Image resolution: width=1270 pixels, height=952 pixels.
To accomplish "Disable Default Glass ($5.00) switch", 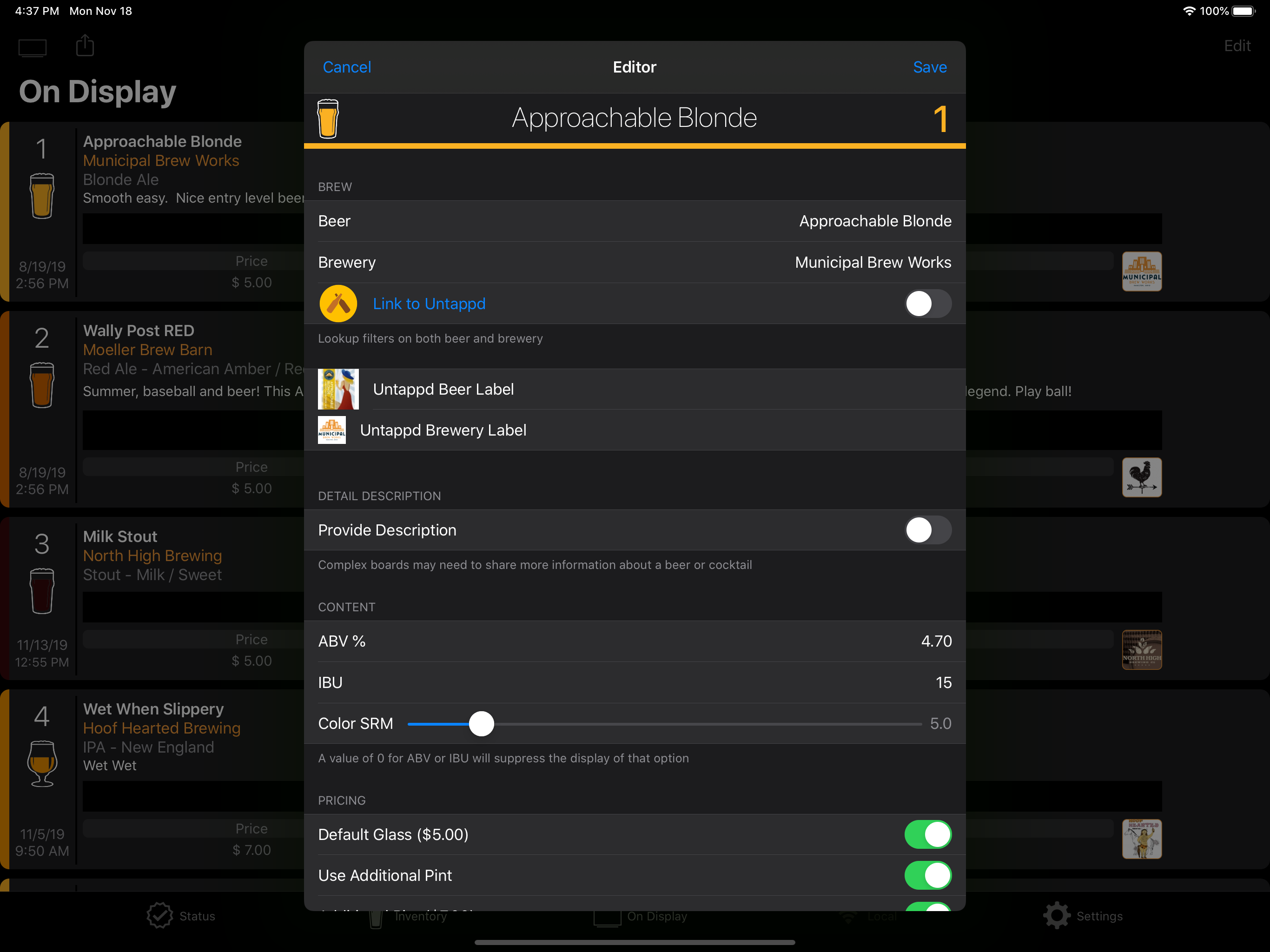I will pos(928,834).
